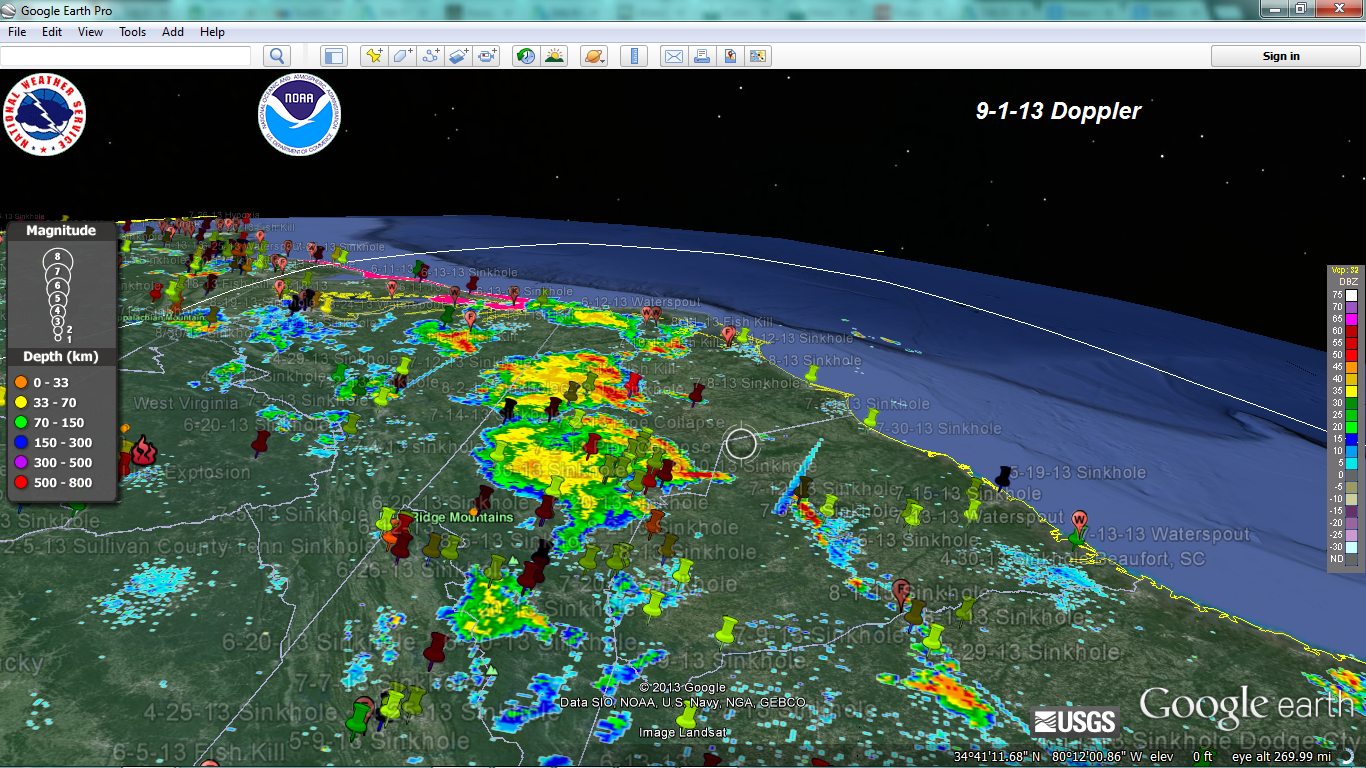Open the Add menu
The image size is (1366, 768).
click(x=173, y=32)
